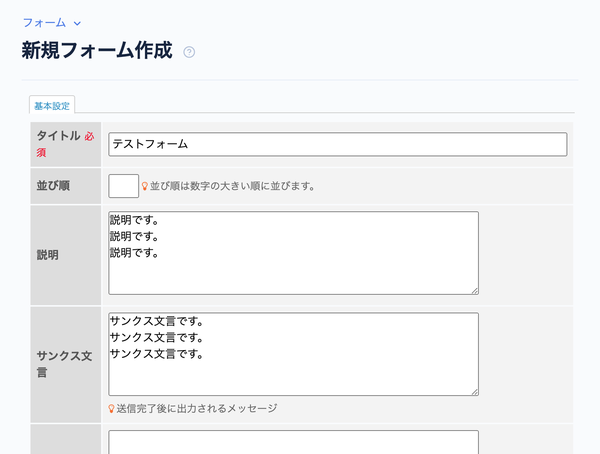Select the 基本設定 tab
Viewport: 600px width, 454px height.
coord(52,105)
